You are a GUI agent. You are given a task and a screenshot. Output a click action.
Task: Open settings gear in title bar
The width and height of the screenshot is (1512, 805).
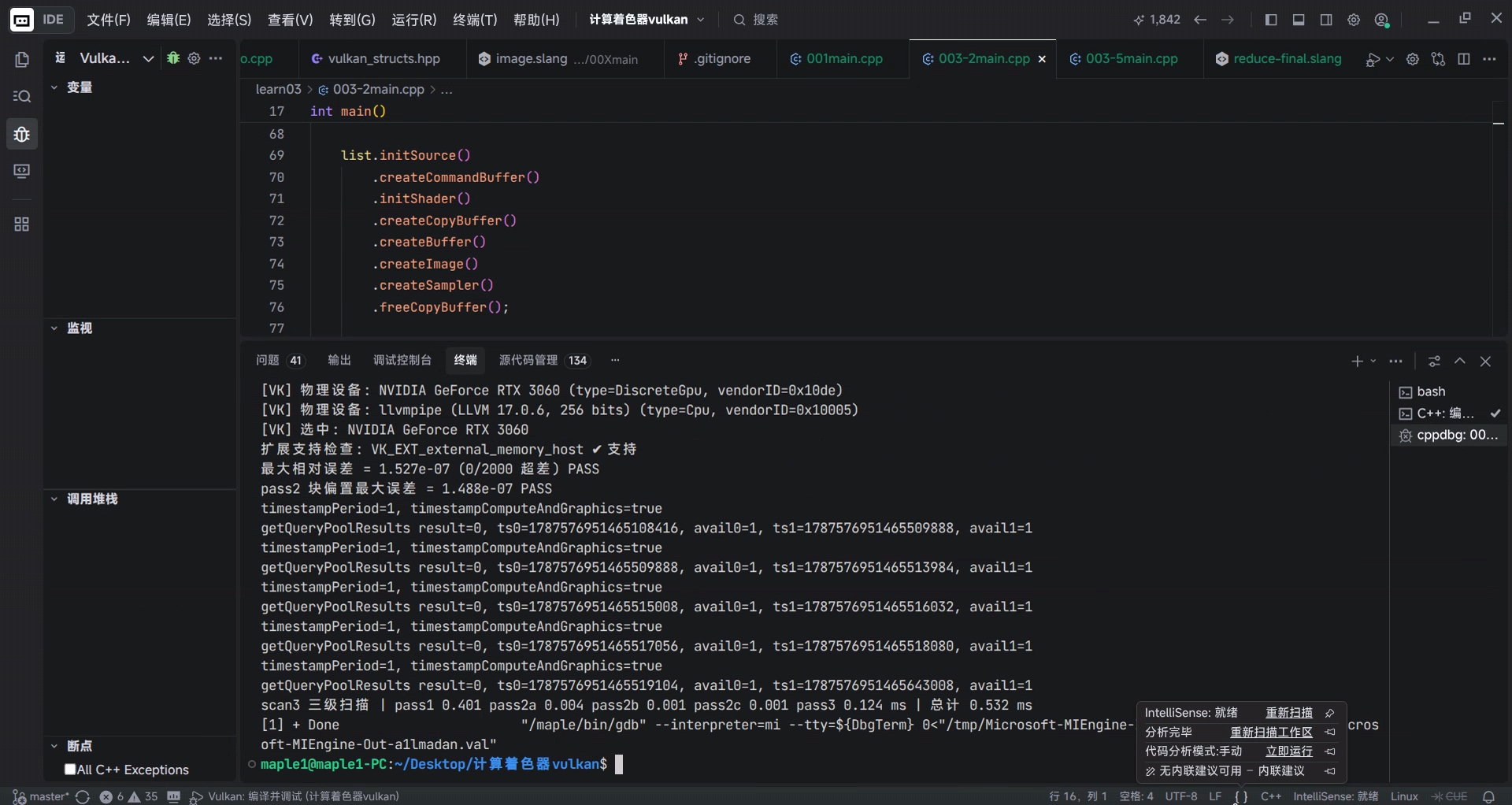(x=1354, y=20)
